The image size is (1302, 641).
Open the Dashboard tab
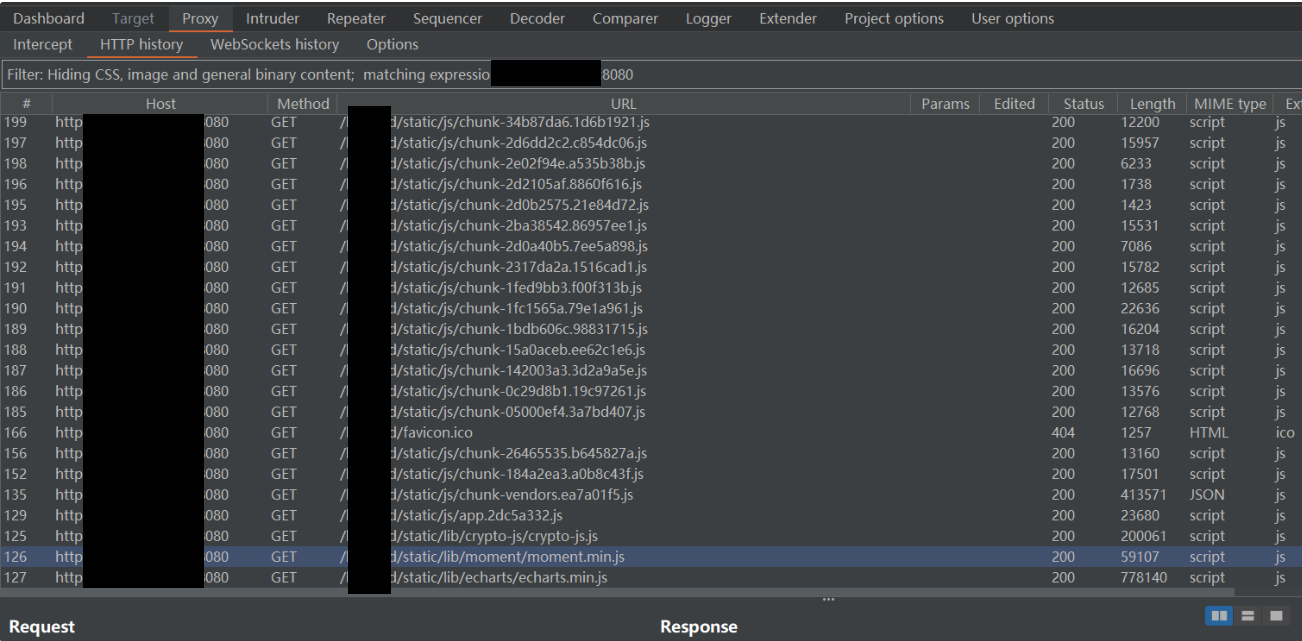point(48,18)
